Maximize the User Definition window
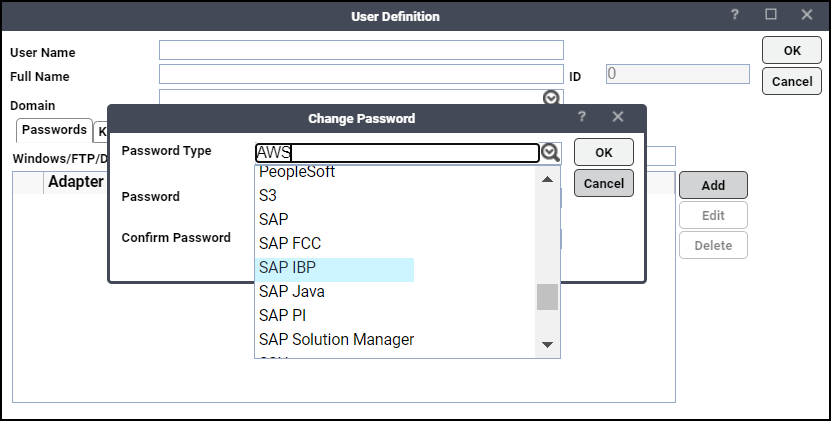Viewport: 831px width, 421px height. point(771,14)
